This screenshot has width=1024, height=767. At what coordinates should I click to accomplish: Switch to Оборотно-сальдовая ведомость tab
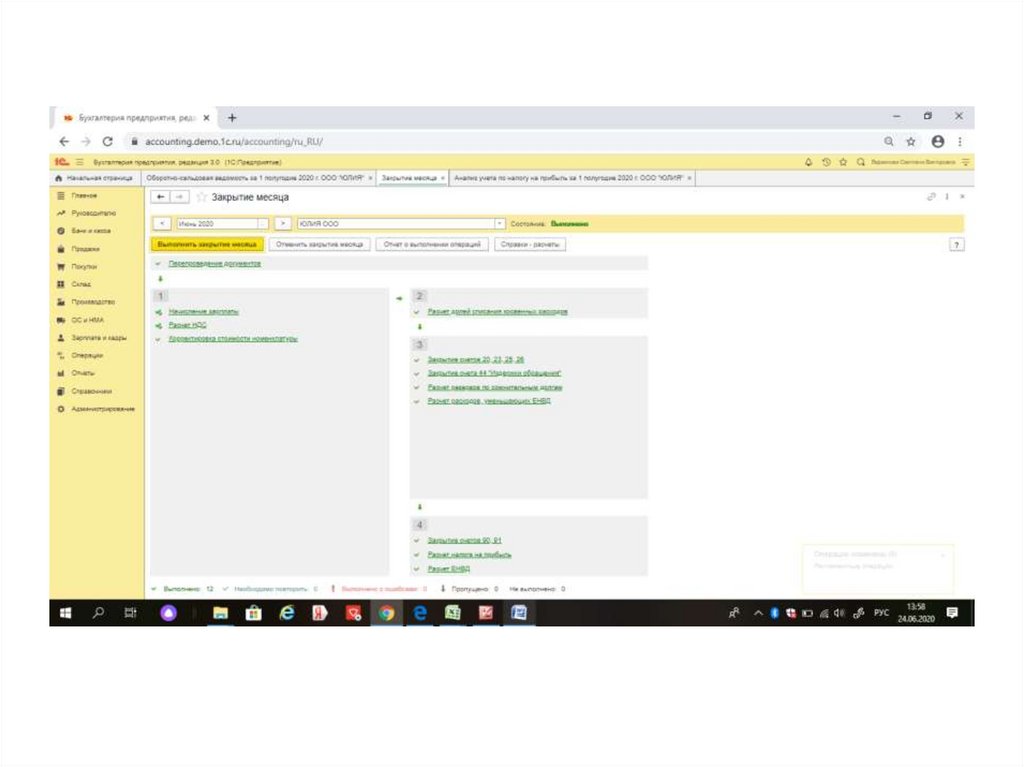click(258, 178)
